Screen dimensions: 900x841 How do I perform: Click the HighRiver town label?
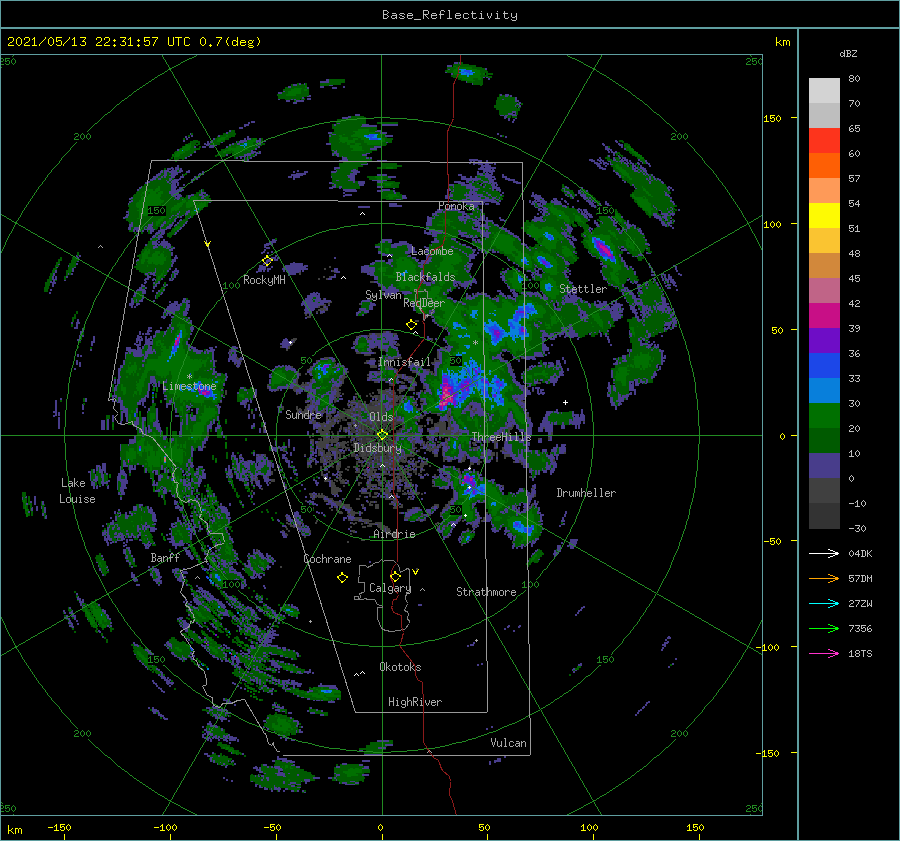tap(415, 702)
